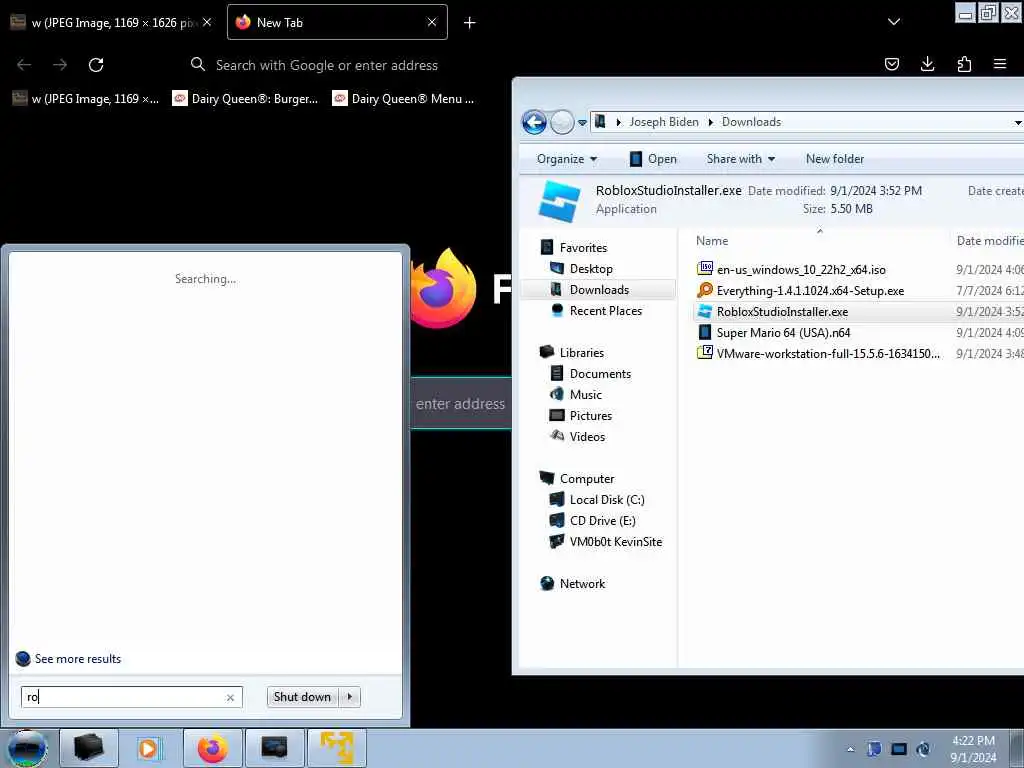Open Videos library
This screenshot has width=1024, height=768.
point(587,436)
